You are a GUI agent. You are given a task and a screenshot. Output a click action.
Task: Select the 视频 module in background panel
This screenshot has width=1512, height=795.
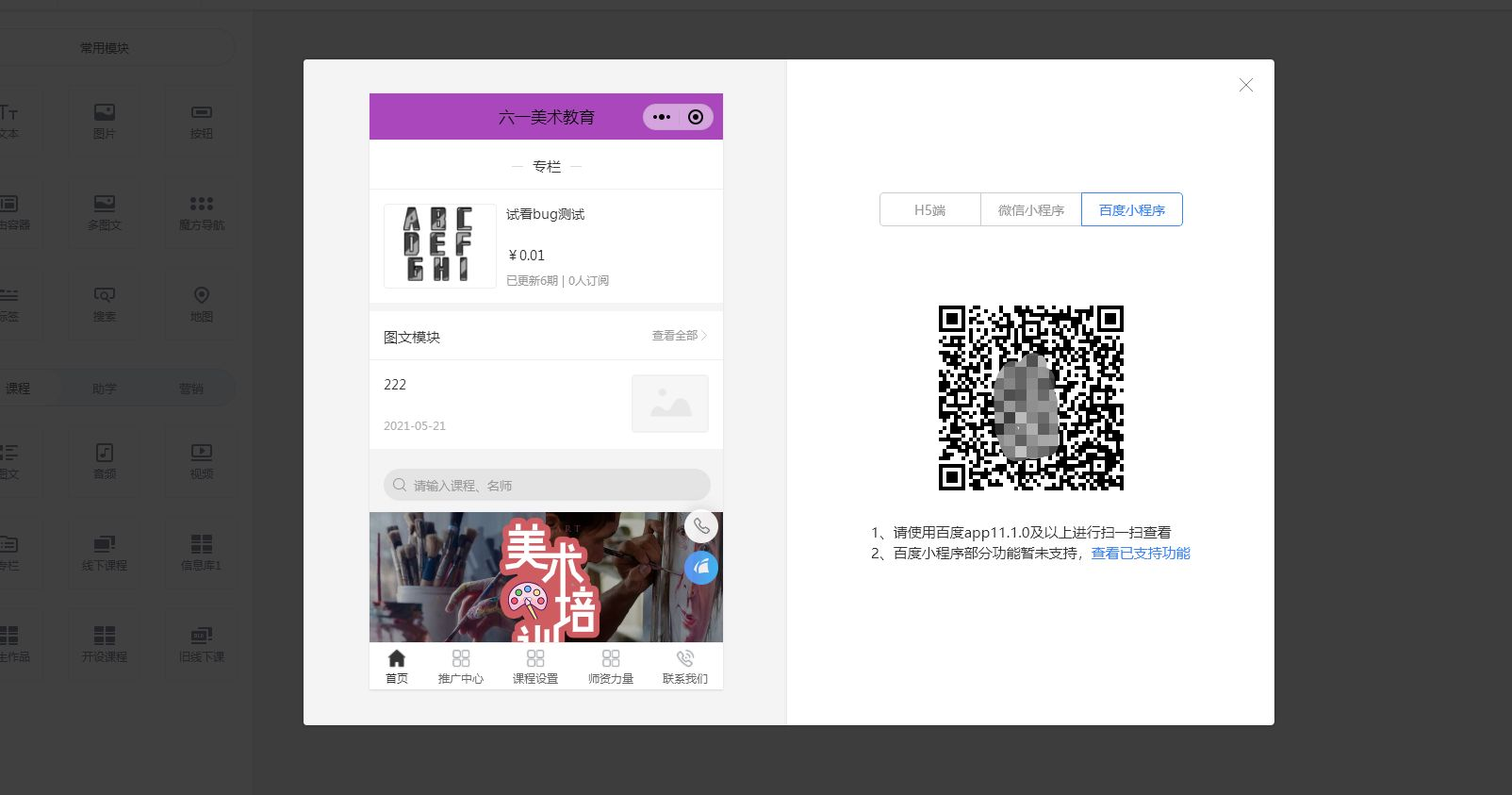click(202, 462)
